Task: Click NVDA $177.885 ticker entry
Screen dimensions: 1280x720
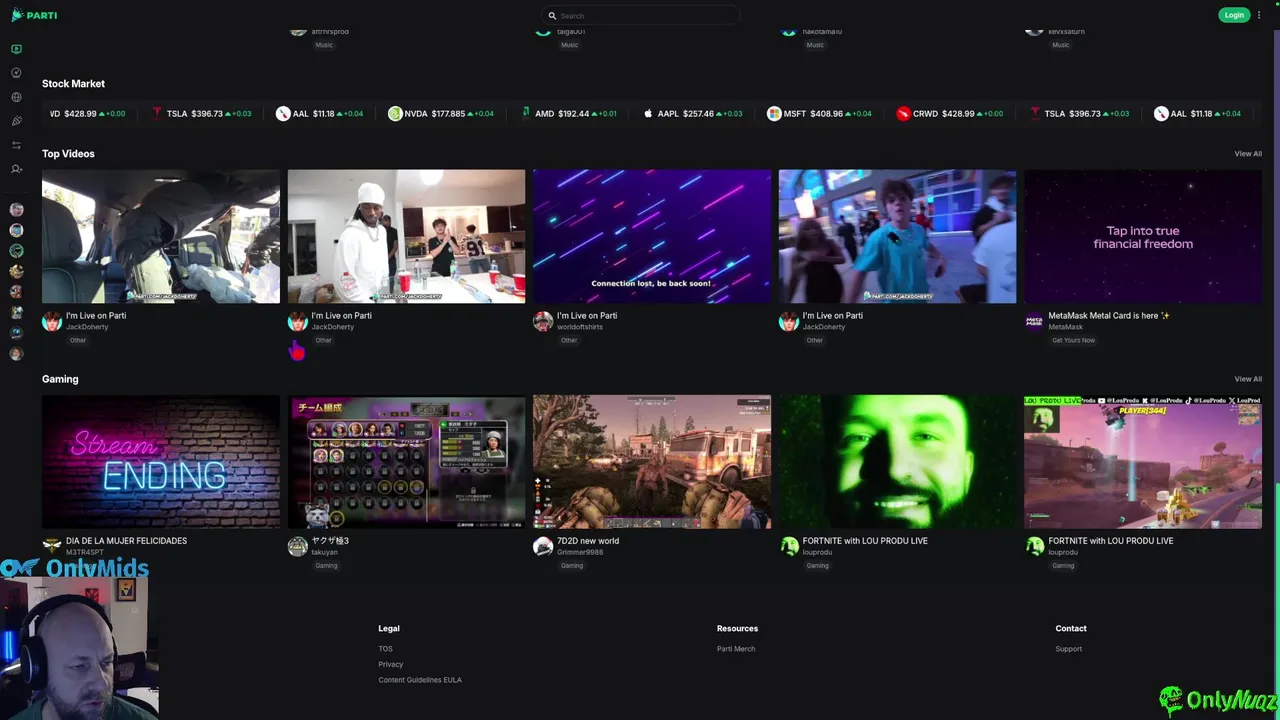Action: [x=441, y=114]
